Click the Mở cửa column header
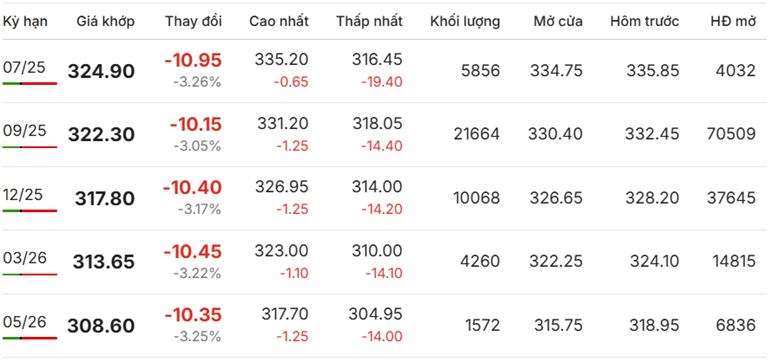The height and width of the screenshot is (362, 770). pyautogui.click(x=558, y=21)
